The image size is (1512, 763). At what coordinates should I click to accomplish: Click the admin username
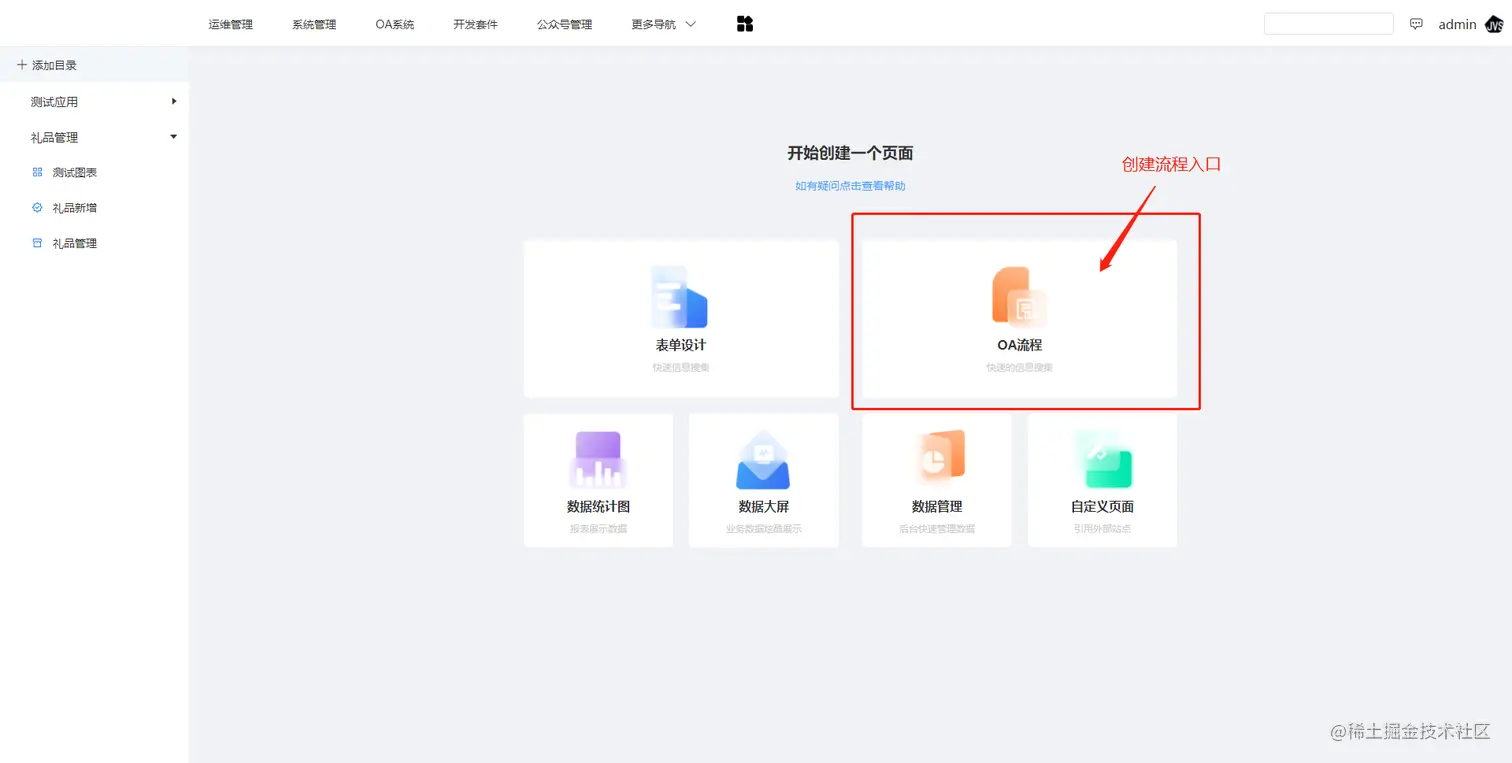(1457, 24)
